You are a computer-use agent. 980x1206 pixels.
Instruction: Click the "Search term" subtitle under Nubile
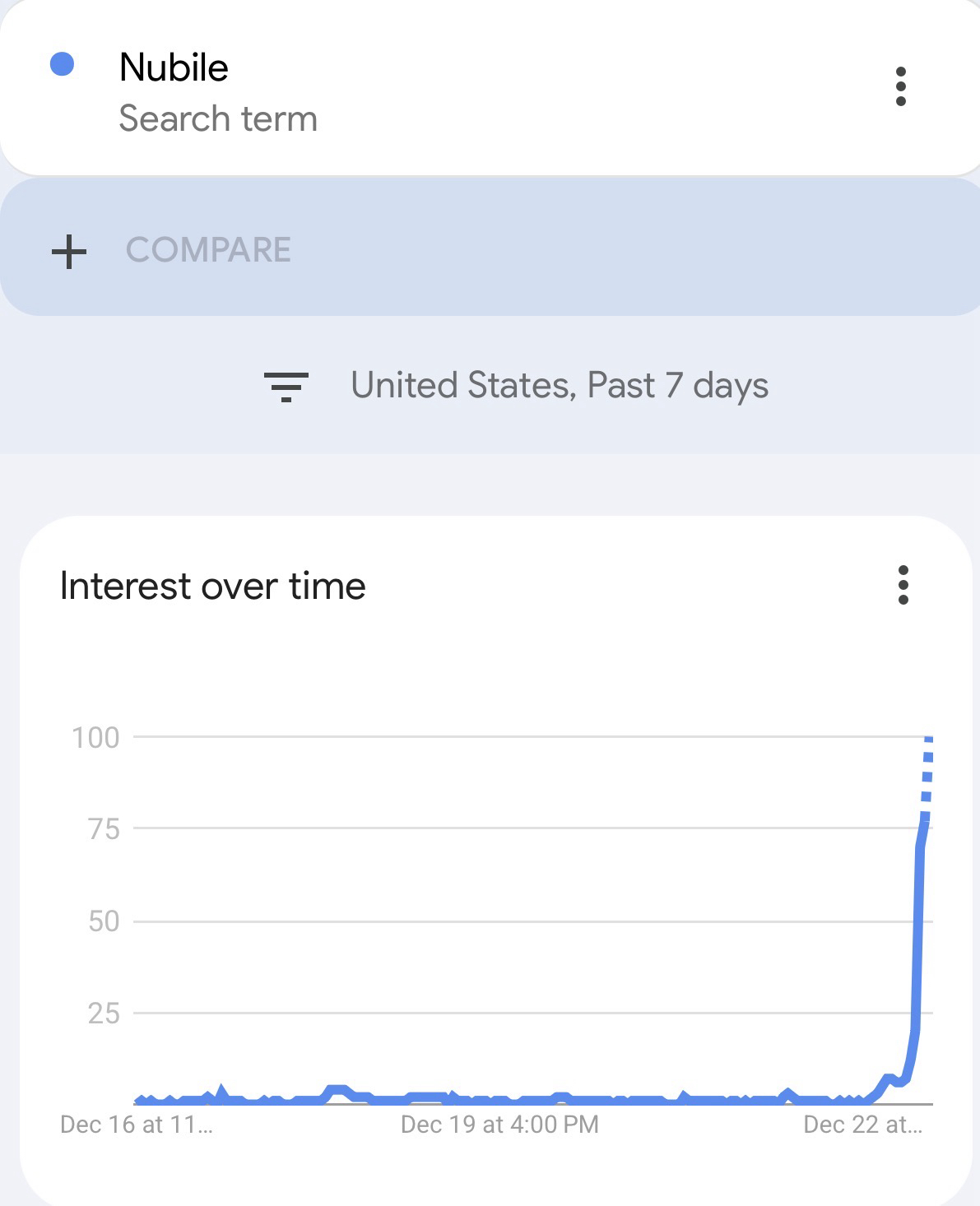pyautogui.click(x=218, y=118)
